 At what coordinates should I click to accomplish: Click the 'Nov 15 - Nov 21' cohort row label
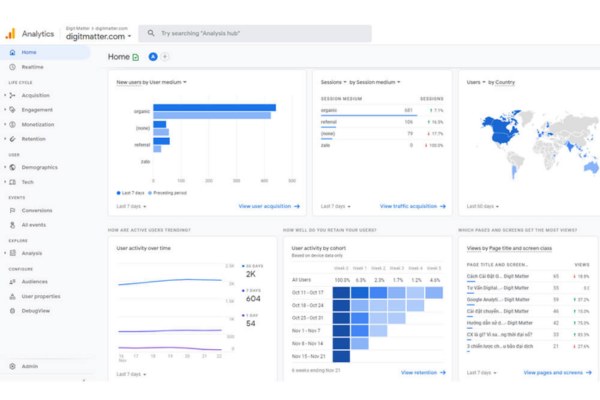[x=308, y=356]
